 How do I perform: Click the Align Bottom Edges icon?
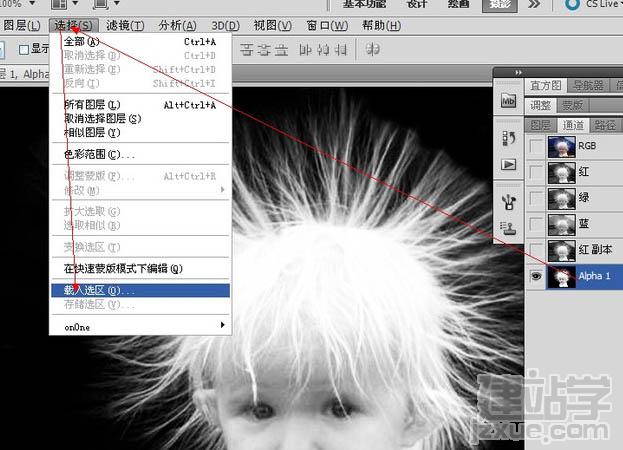282,50
